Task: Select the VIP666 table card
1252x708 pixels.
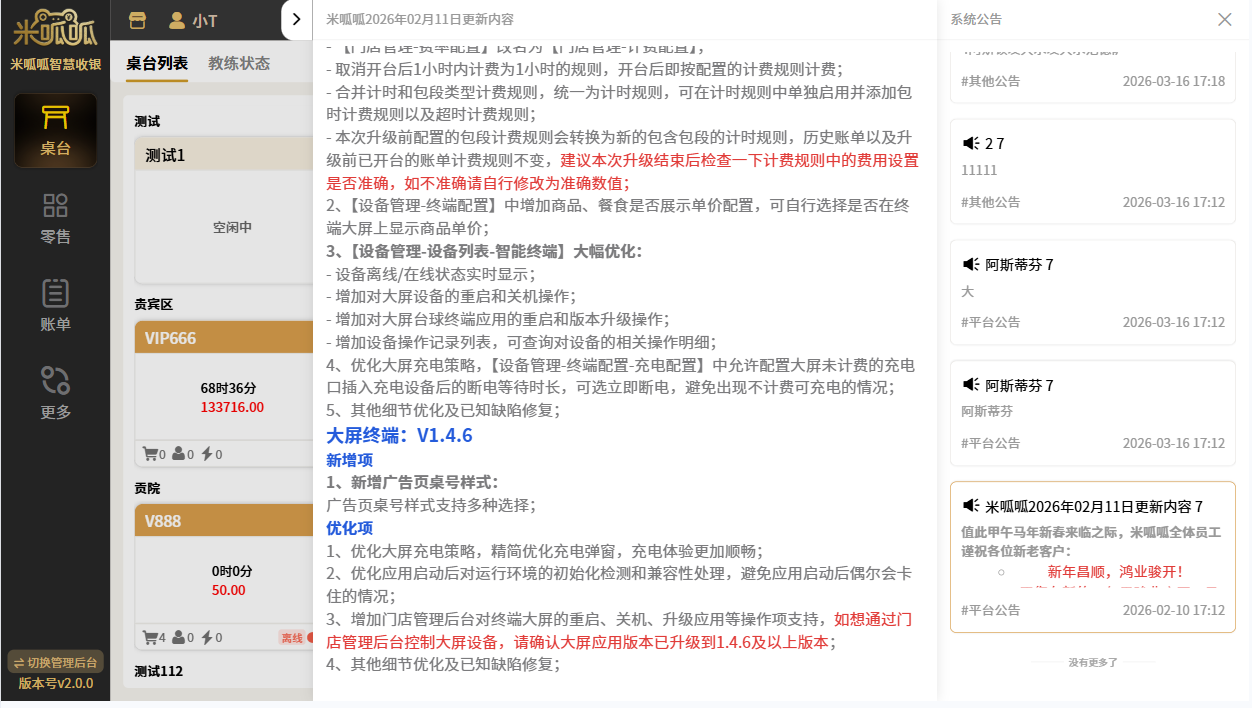Action: pyautogui.click(x=225, y=390)
